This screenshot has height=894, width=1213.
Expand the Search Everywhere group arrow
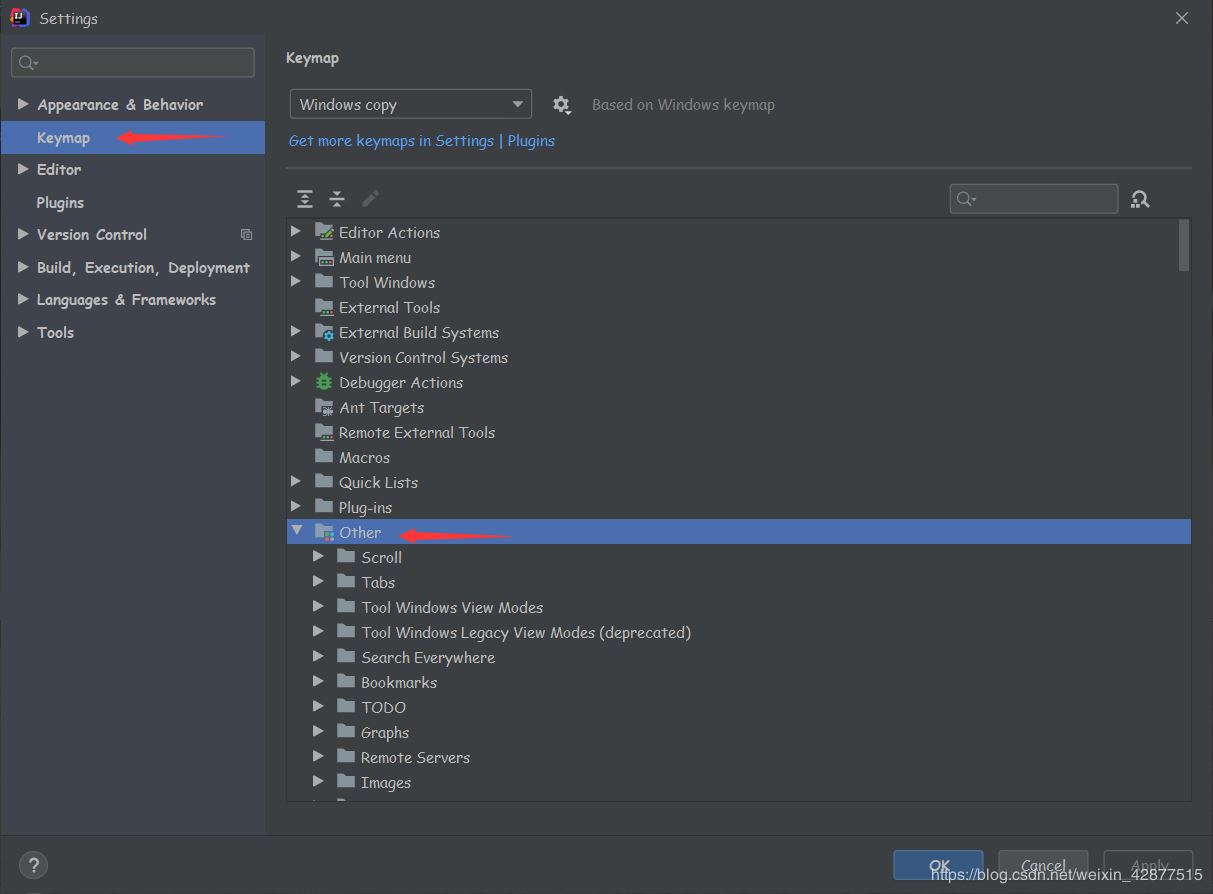pos(318,656)
